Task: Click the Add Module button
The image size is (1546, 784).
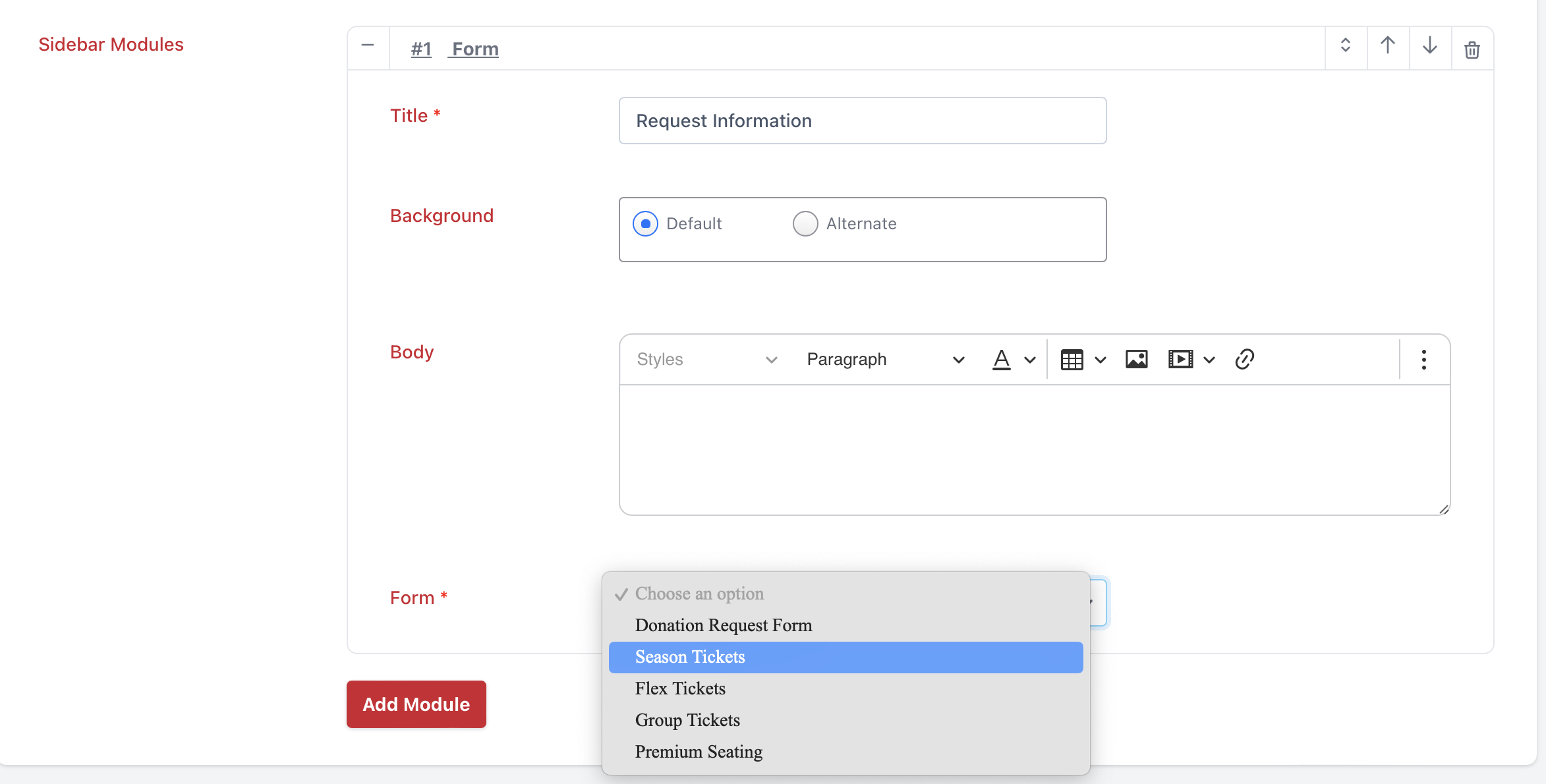Action: coord(416,704)
